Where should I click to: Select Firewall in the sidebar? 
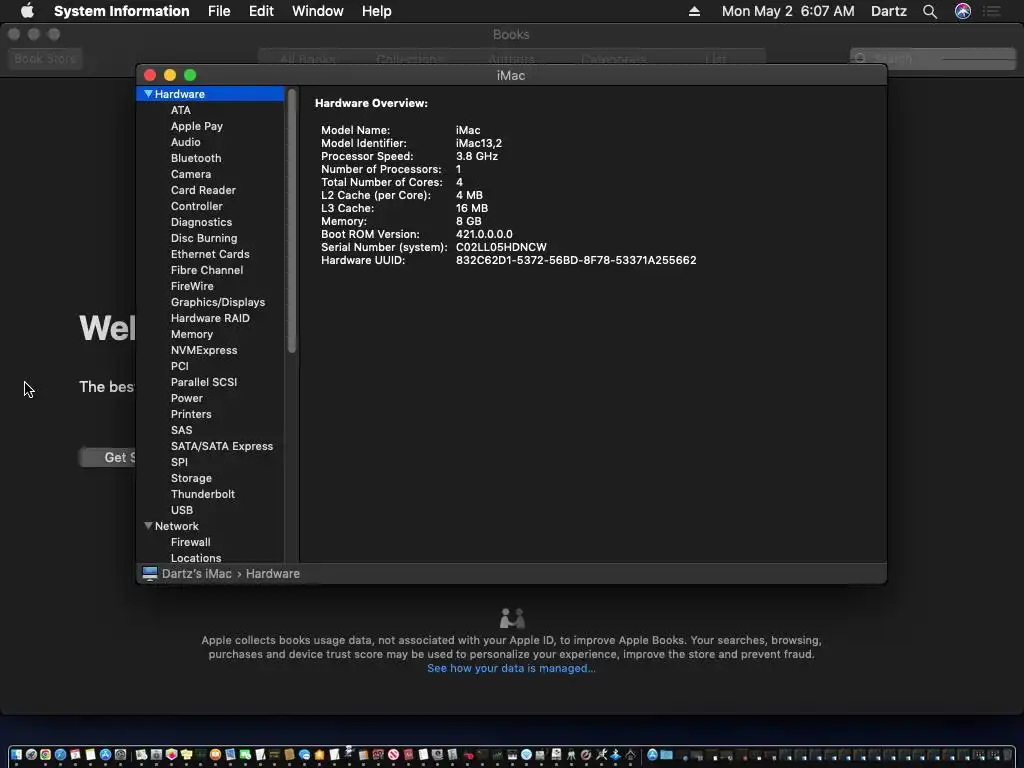point(190,542)
